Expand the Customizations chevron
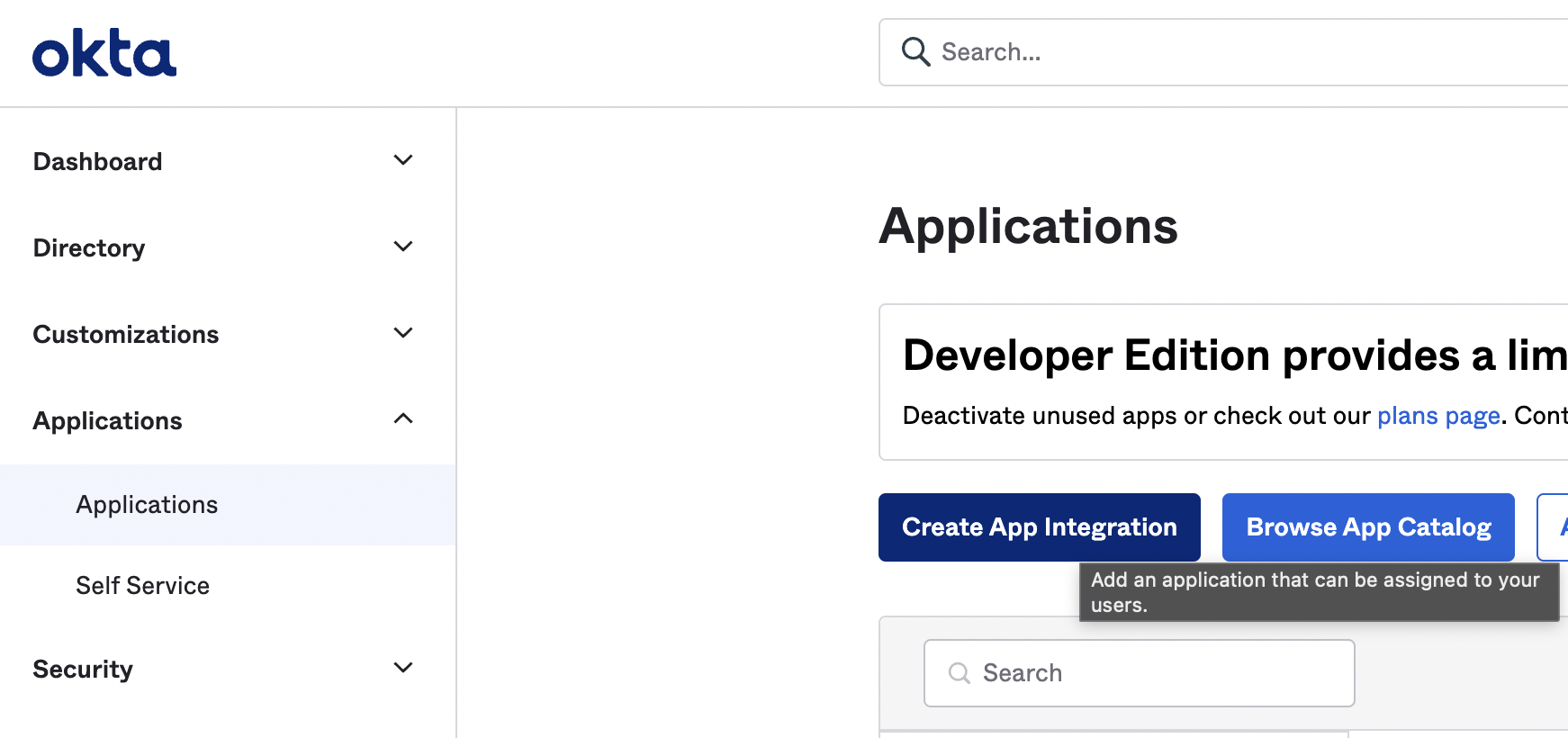1568x738 pixels. click(x=403, y=333)
